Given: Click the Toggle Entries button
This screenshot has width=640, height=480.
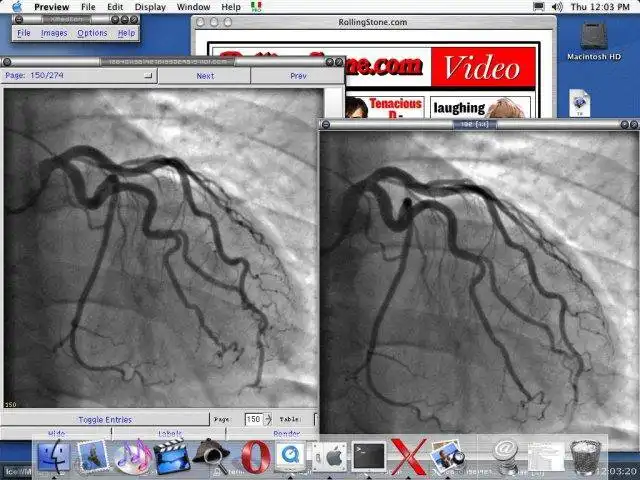Looking at the screenshot, I should click(x=105, y=419).
